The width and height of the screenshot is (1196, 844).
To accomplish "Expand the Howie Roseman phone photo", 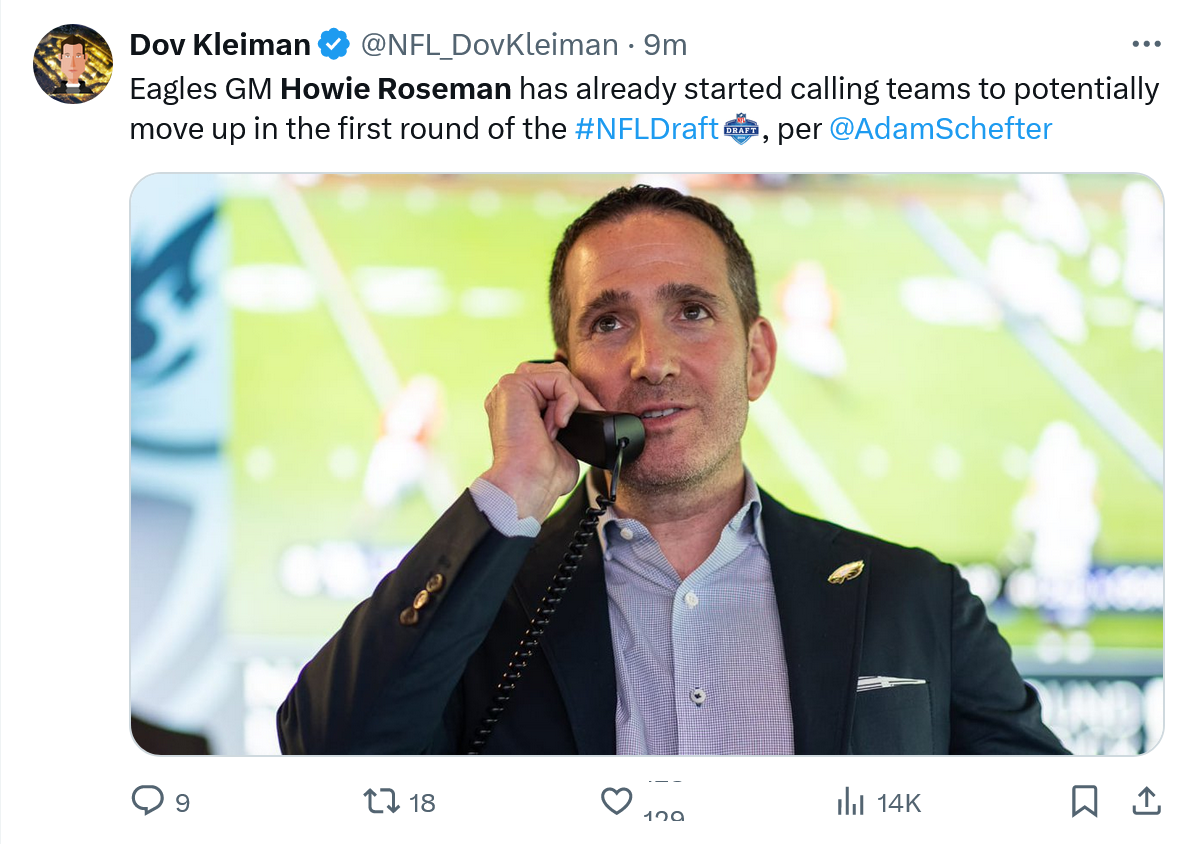I will click(x=646, y=464).
